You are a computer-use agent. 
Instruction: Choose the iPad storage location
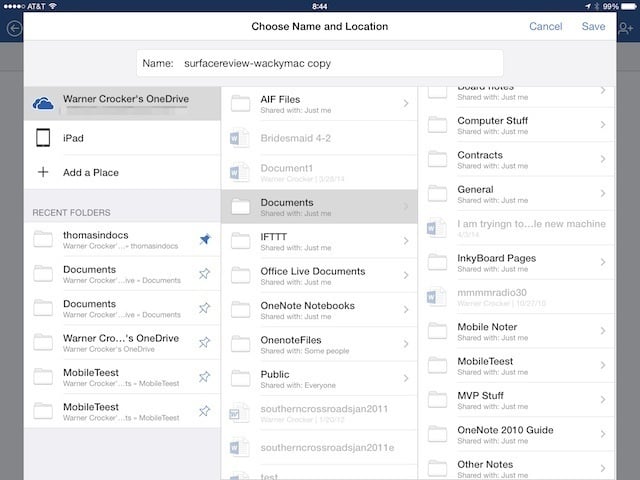(x=122, y=138)
